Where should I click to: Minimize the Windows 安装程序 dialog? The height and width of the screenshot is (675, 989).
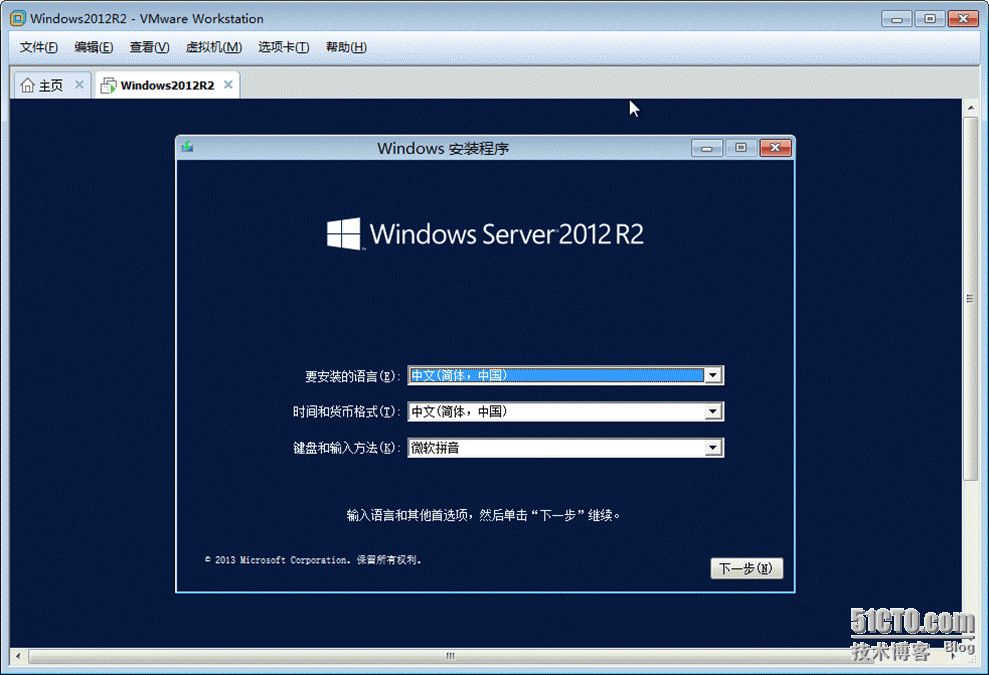(707, 148)
